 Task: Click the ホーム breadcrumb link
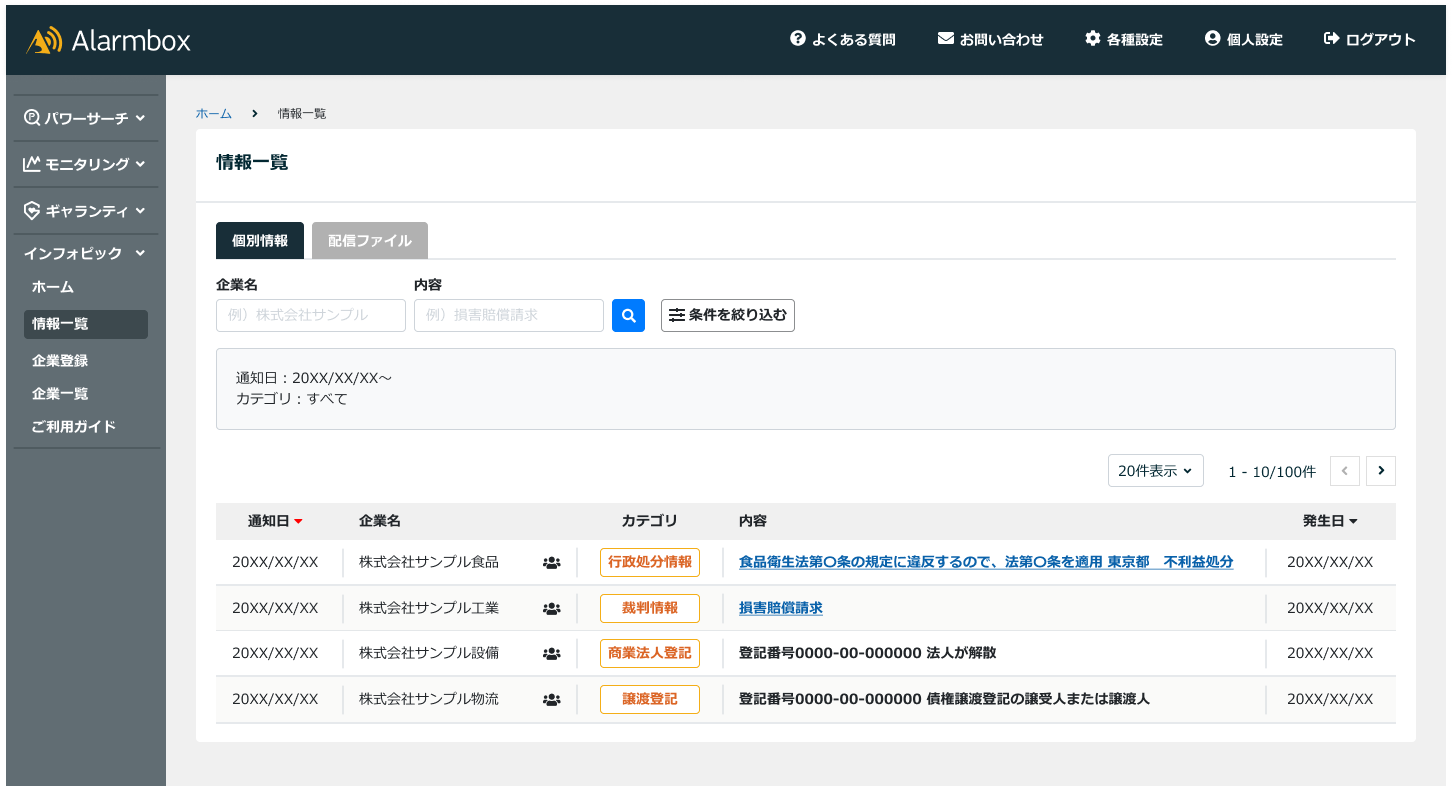pos(214,114)
